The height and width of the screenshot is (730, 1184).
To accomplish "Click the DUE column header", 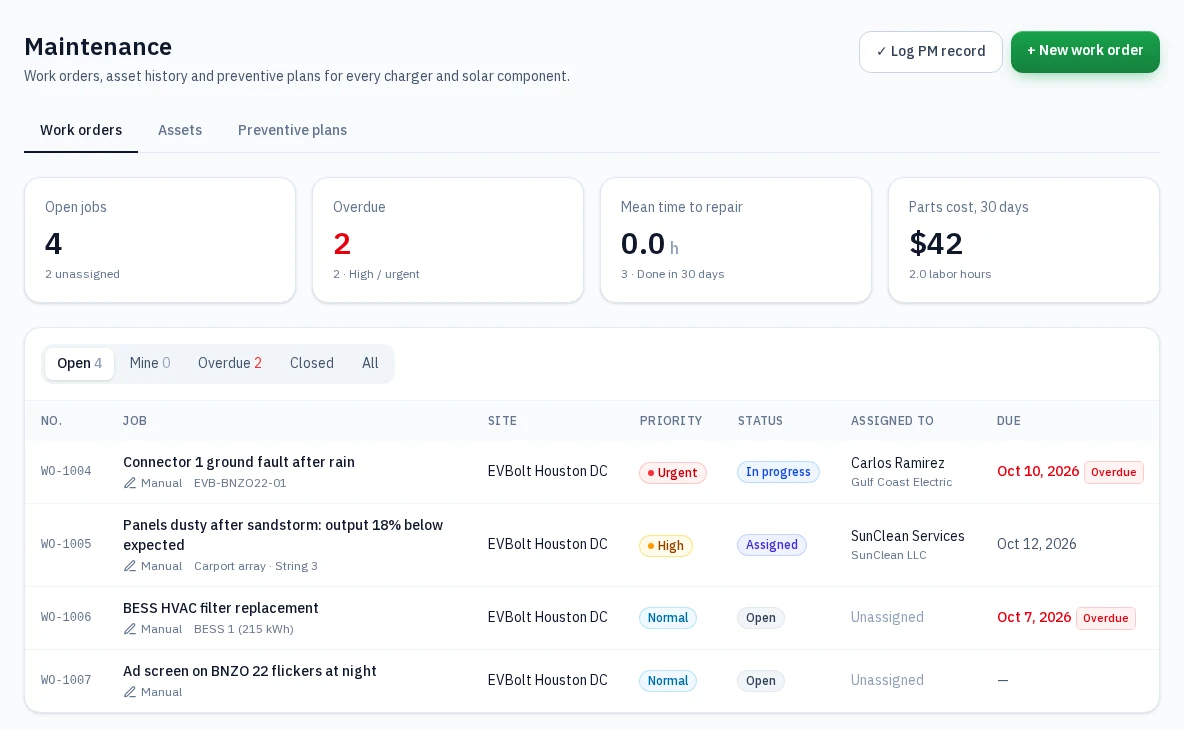I will point(1009,421).
